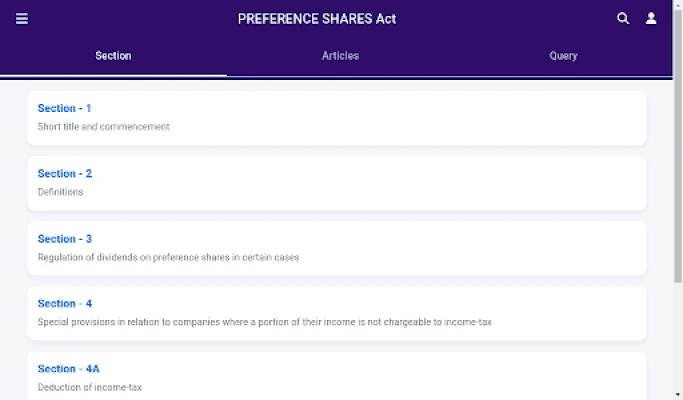Click the 'PREFERENCE SHARES Act' header title

tap(317, 19)
